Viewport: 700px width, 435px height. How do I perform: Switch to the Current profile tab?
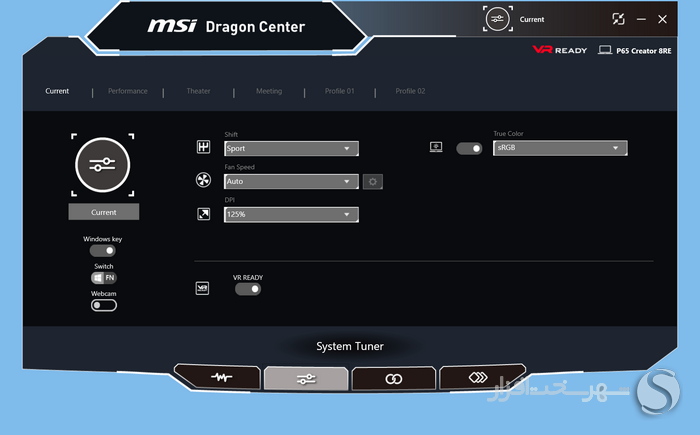point(57,91)
